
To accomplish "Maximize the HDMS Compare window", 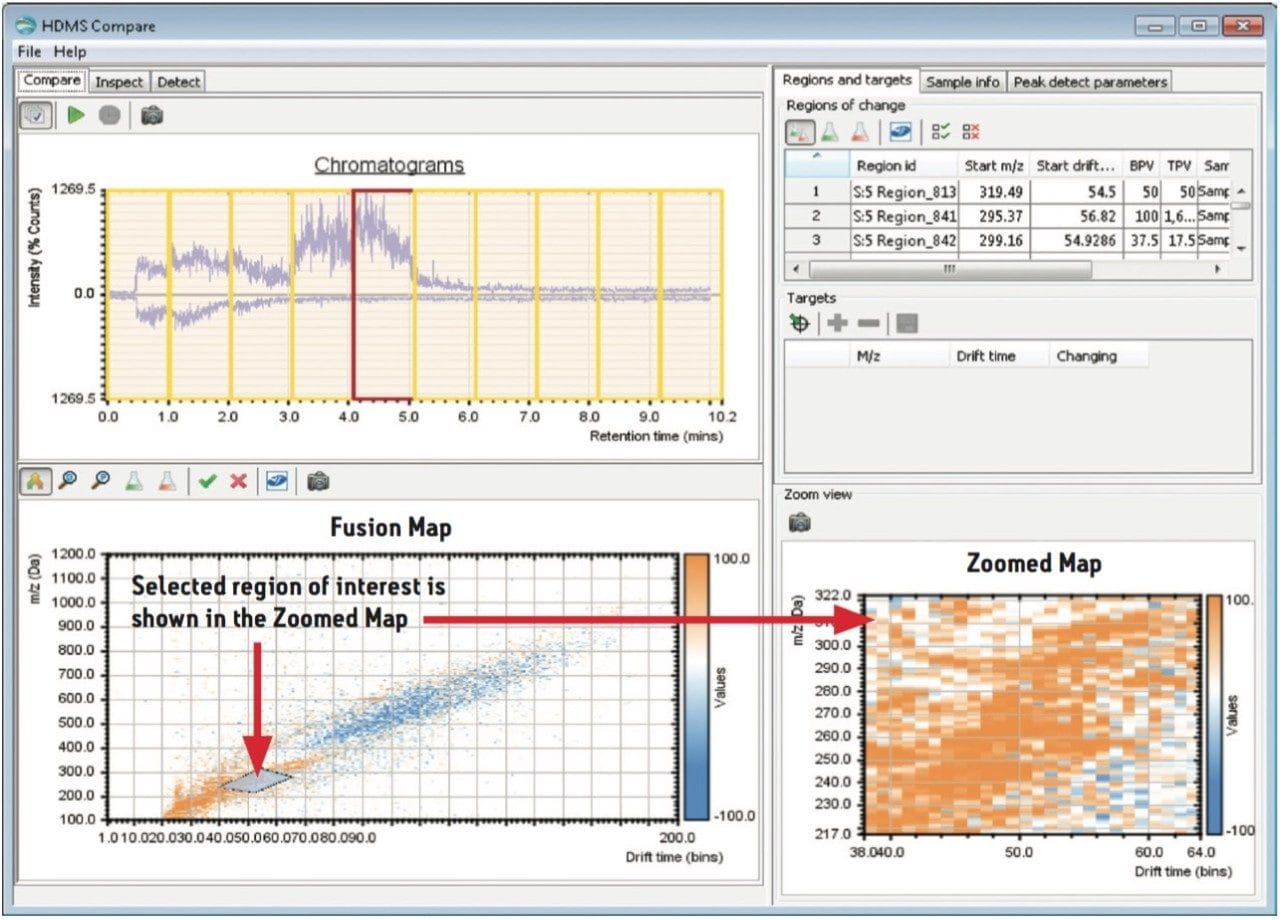I will 1198,27.
